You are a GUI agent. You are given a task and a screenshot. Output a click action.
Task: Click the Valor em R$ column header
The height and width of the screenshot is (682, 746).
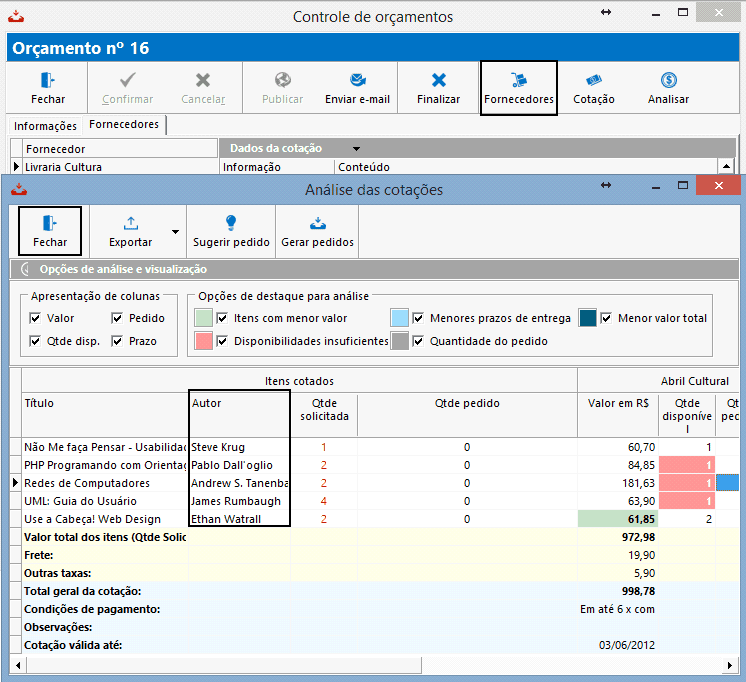pyautogui.click(x=618, y=415)
